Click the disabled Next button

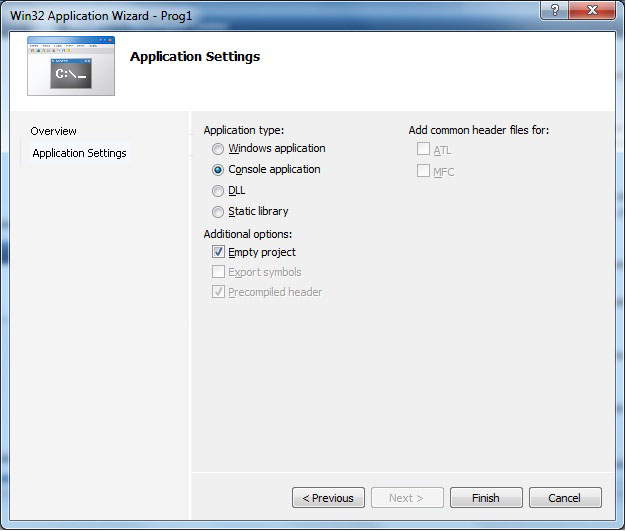[x=407, y=497]
